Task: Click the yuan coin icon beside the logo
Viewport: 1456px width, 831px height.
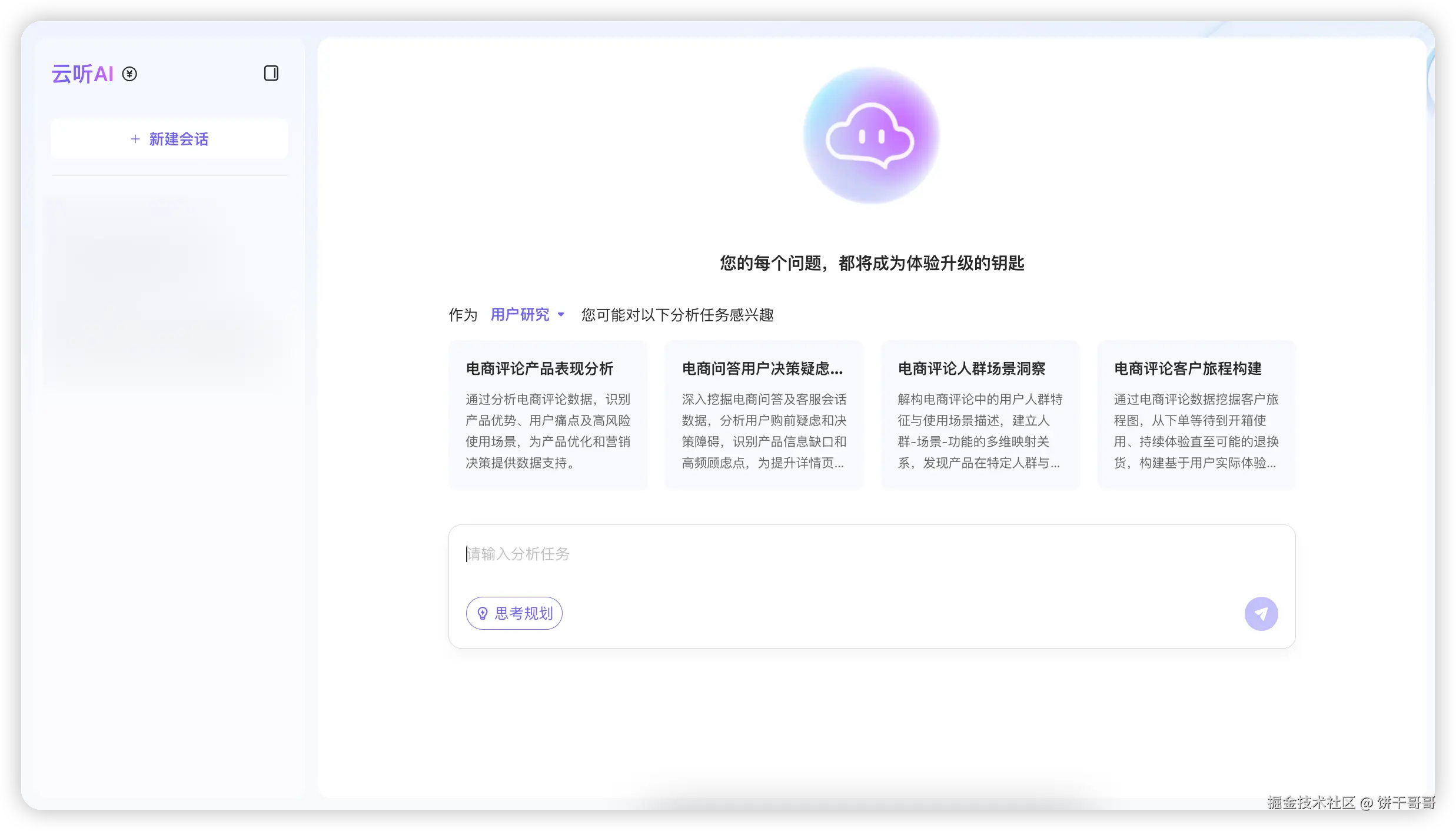Action: (129, 74)
